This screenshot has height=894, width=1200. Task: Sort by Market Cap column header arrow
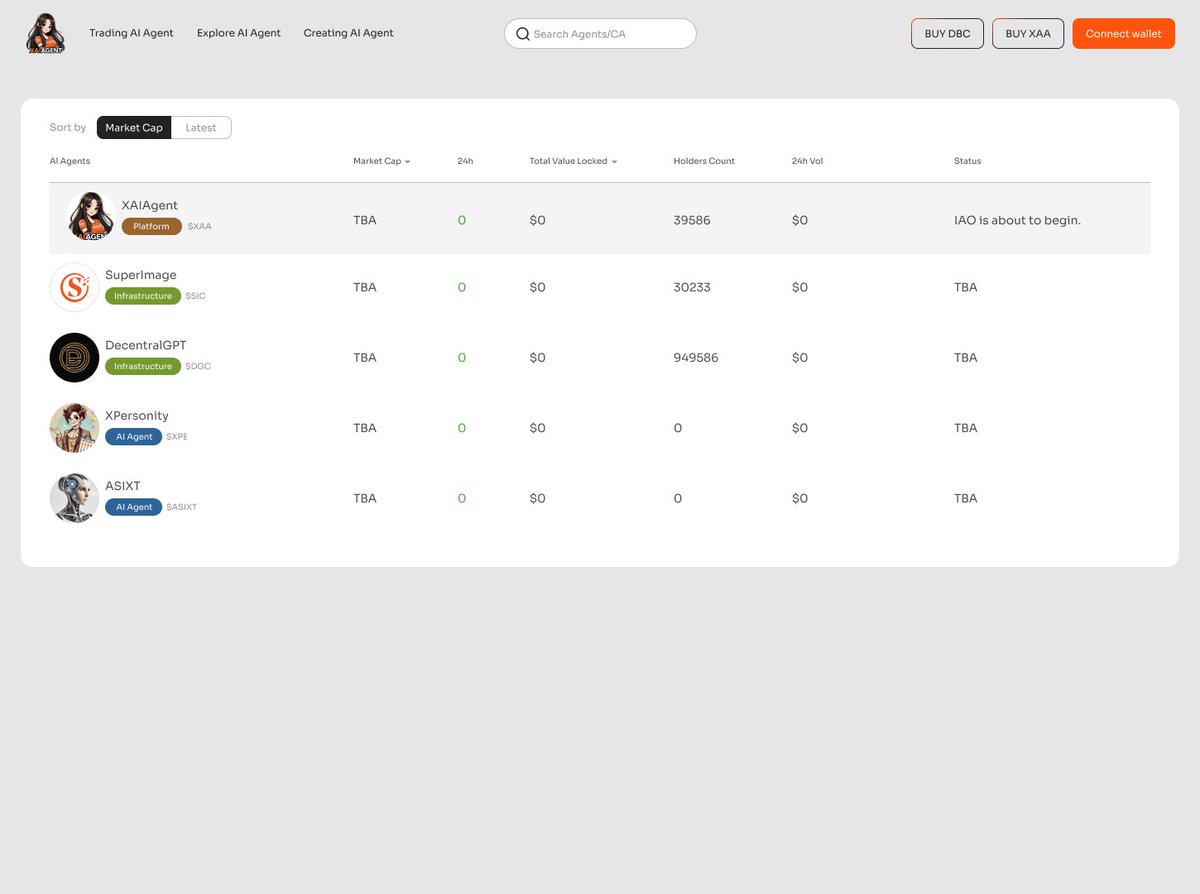point(408,161)
